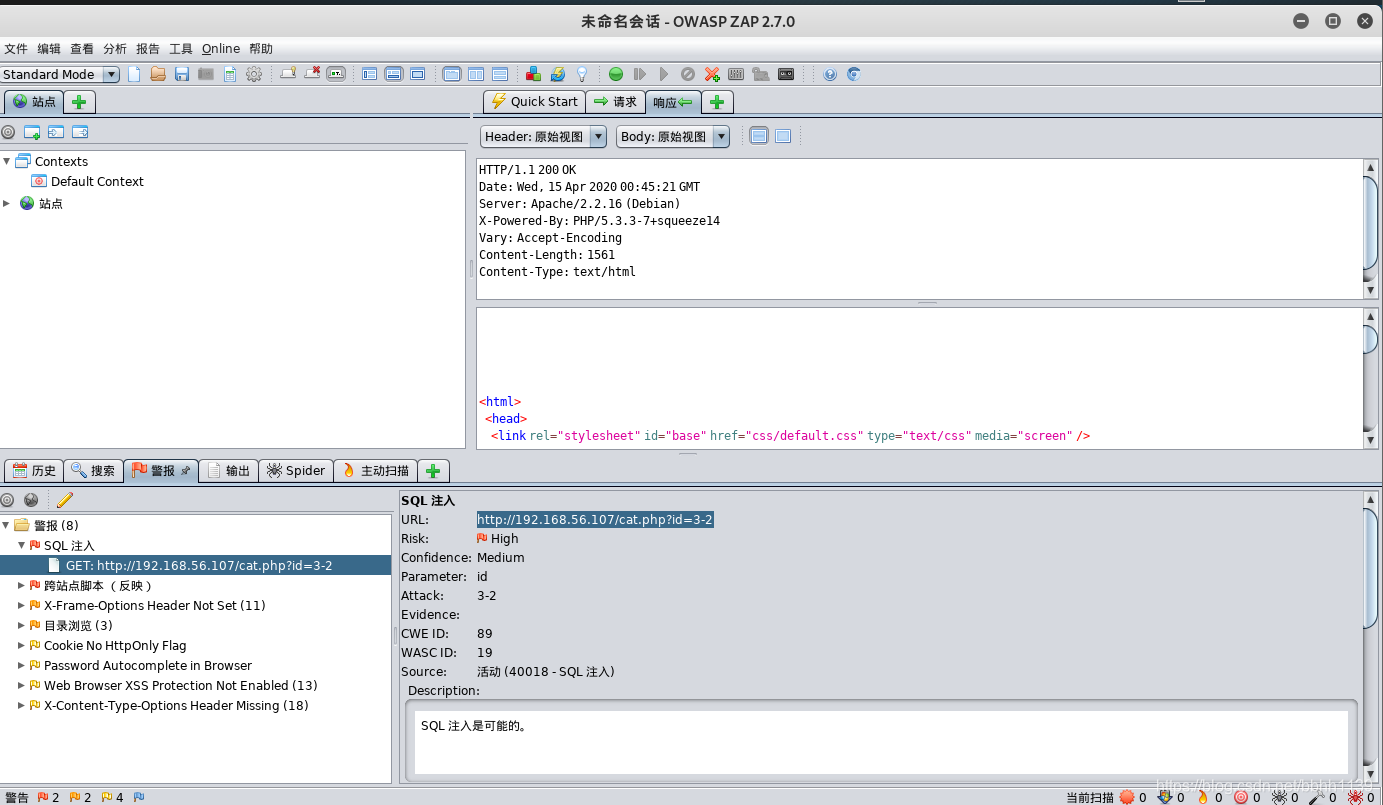Screen dimensions: 1383x805
Task: Add tab with green plus beside 站点 tab
Action: (x=80, y=101)
